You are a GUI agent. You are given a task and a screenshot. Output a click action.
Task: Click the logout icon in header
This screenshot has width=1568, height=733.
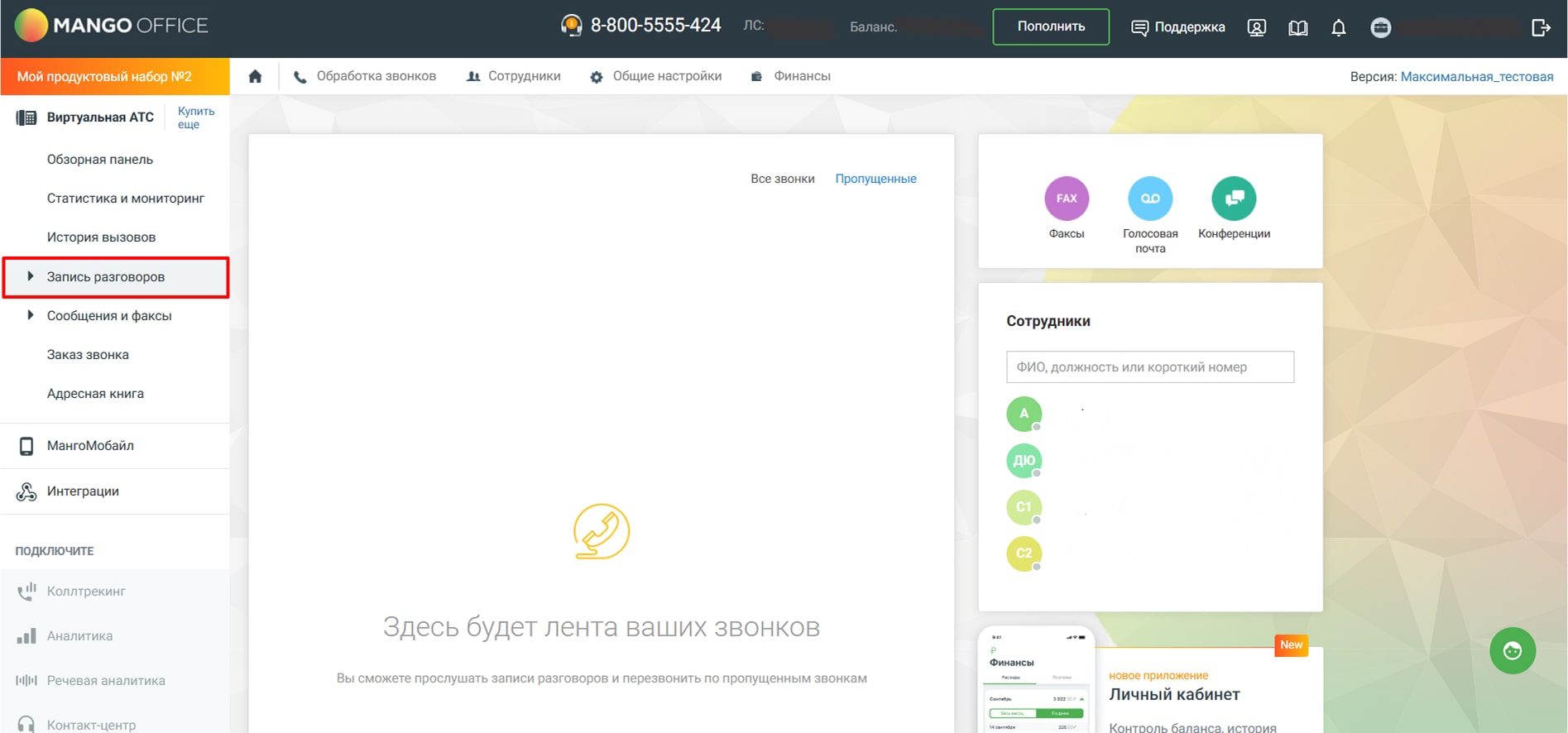tap(1540, 27)
